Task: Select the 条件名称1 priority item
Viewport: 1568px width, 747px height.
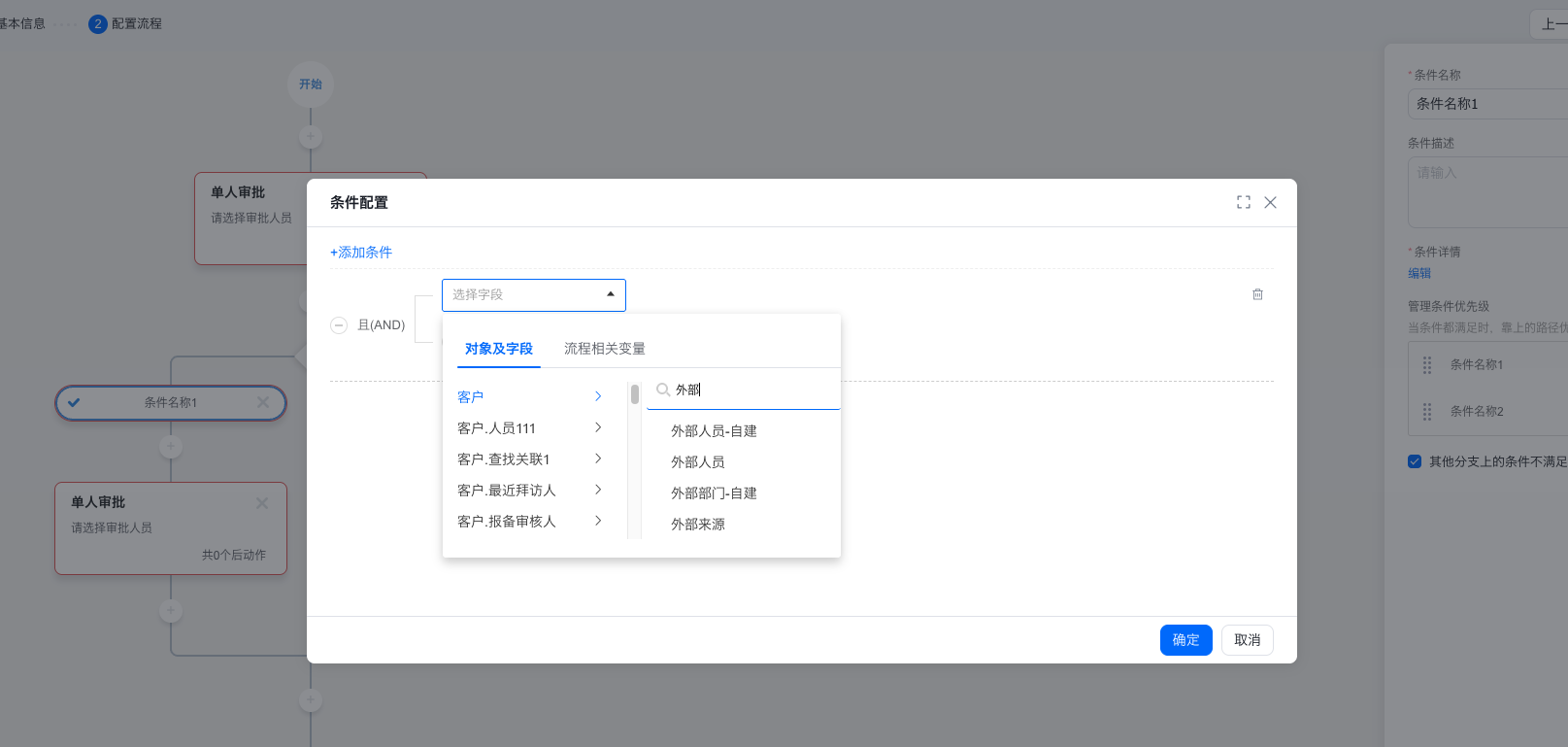Action: click(1488, 365)
